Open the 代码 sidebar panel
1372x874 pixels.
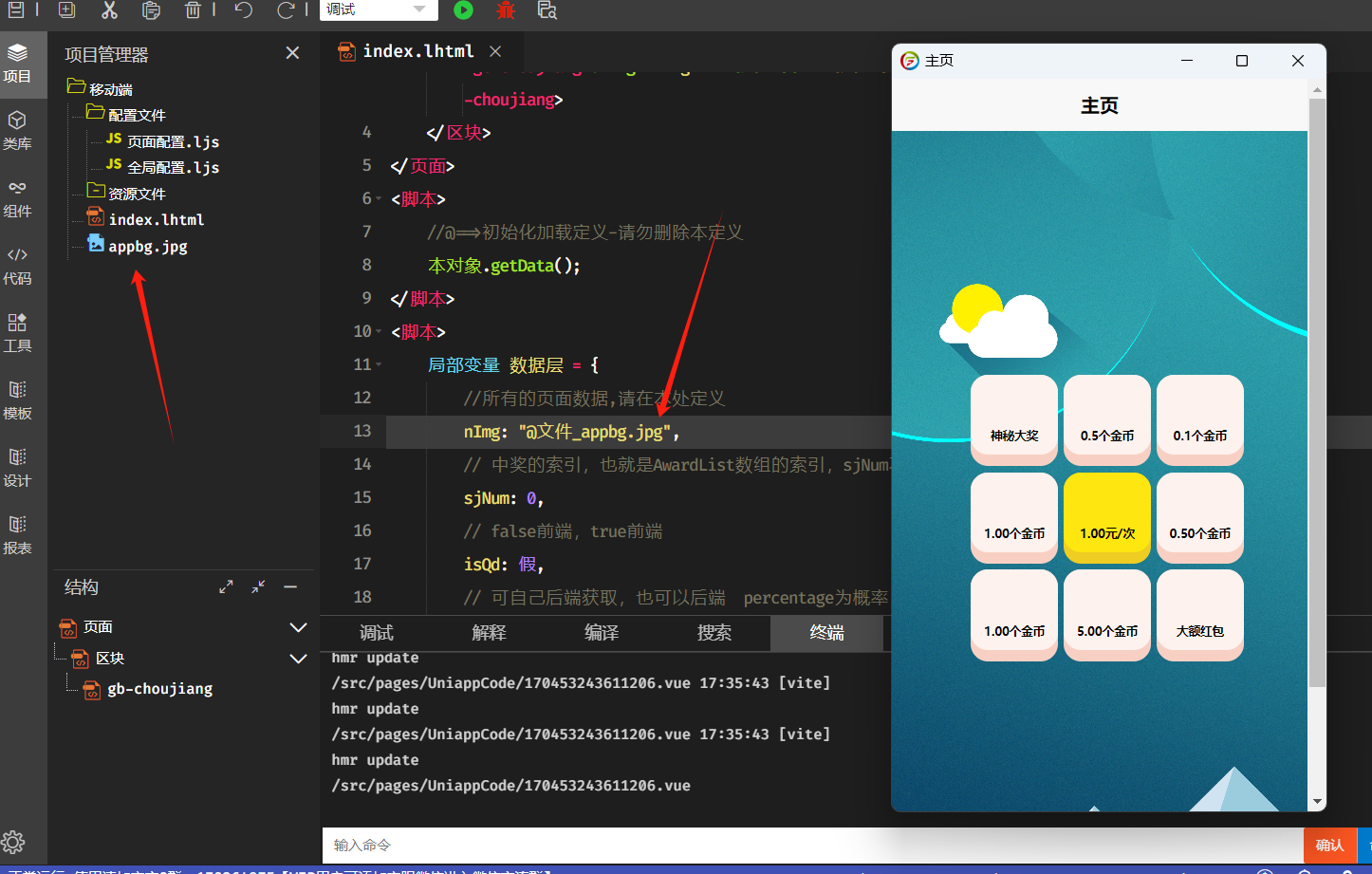tap(17, 266)
